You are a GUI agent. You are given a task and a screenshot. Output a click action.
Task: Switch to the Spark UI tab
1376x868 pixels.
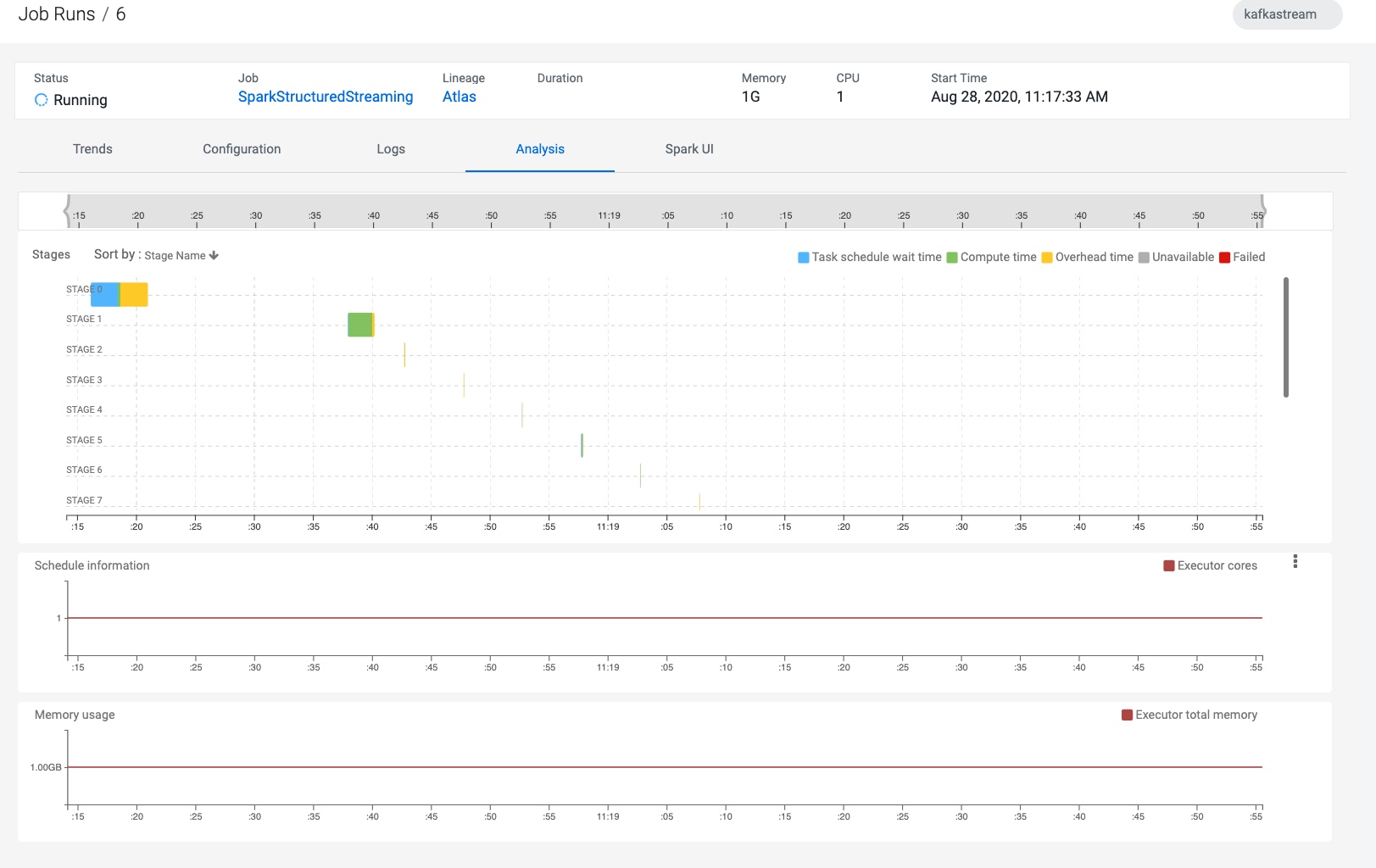[688, 148]
